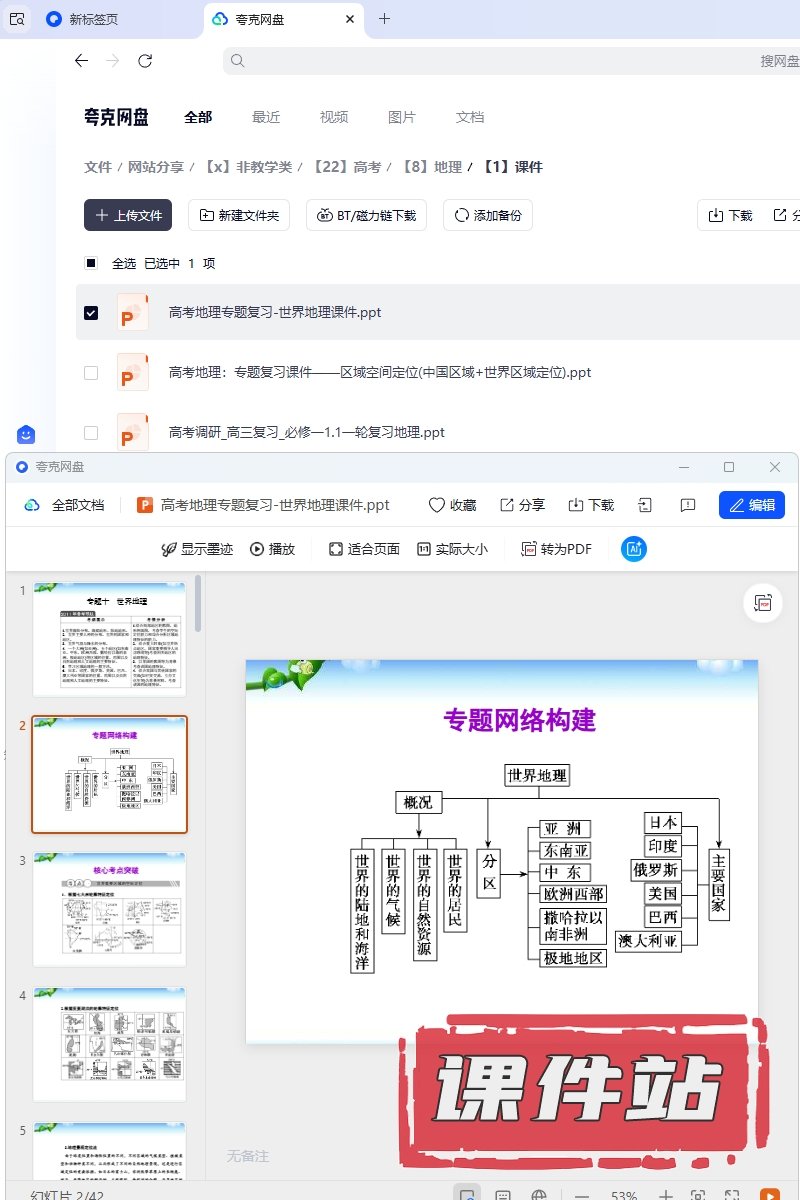Click the 实际大小 actual size icon
Image resolution: width=800 pixels, height=1200 pixels.
(x=424, y=549)
